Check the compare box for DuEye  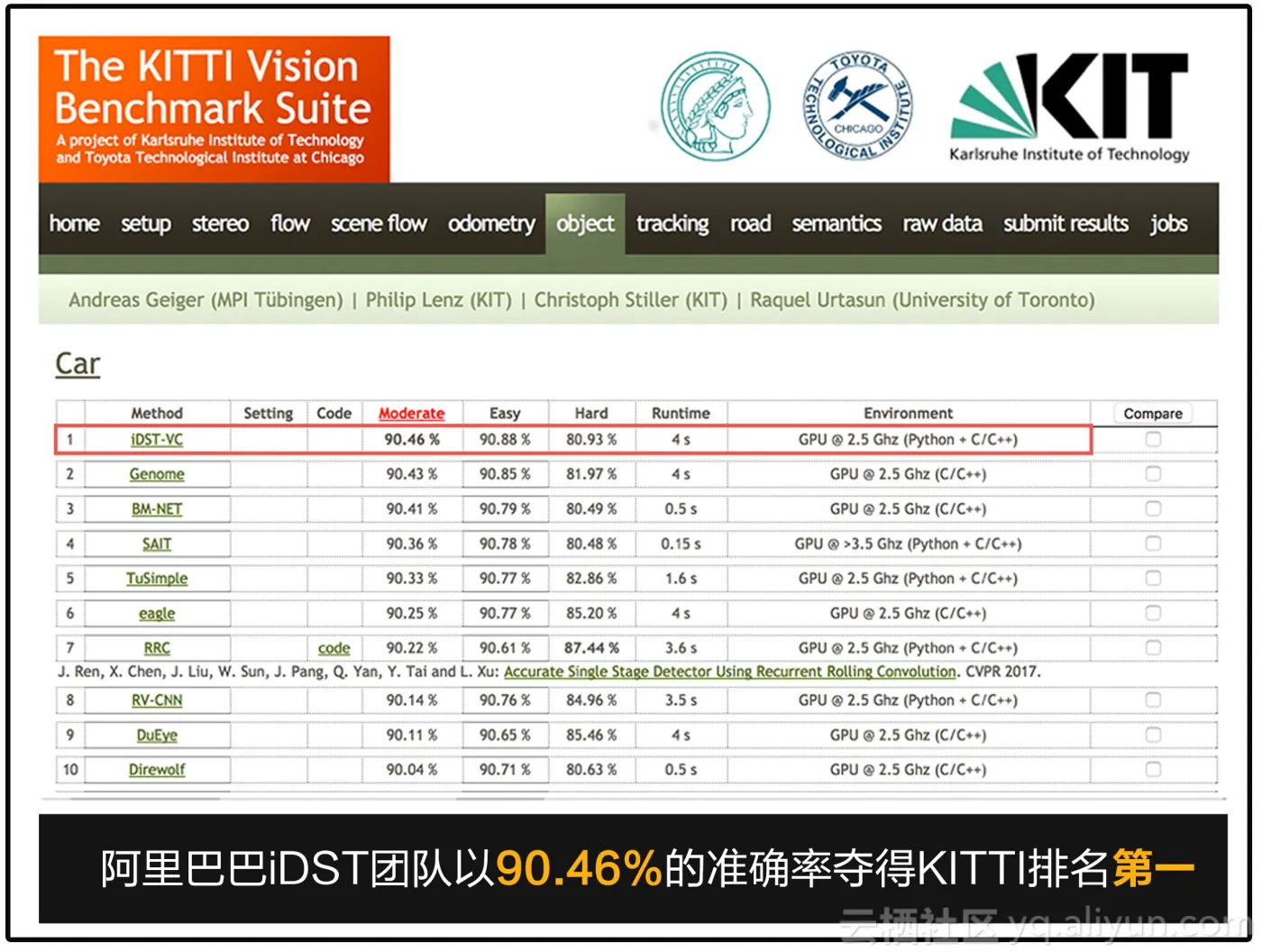pyautogui.click(x=1153, y=735)
